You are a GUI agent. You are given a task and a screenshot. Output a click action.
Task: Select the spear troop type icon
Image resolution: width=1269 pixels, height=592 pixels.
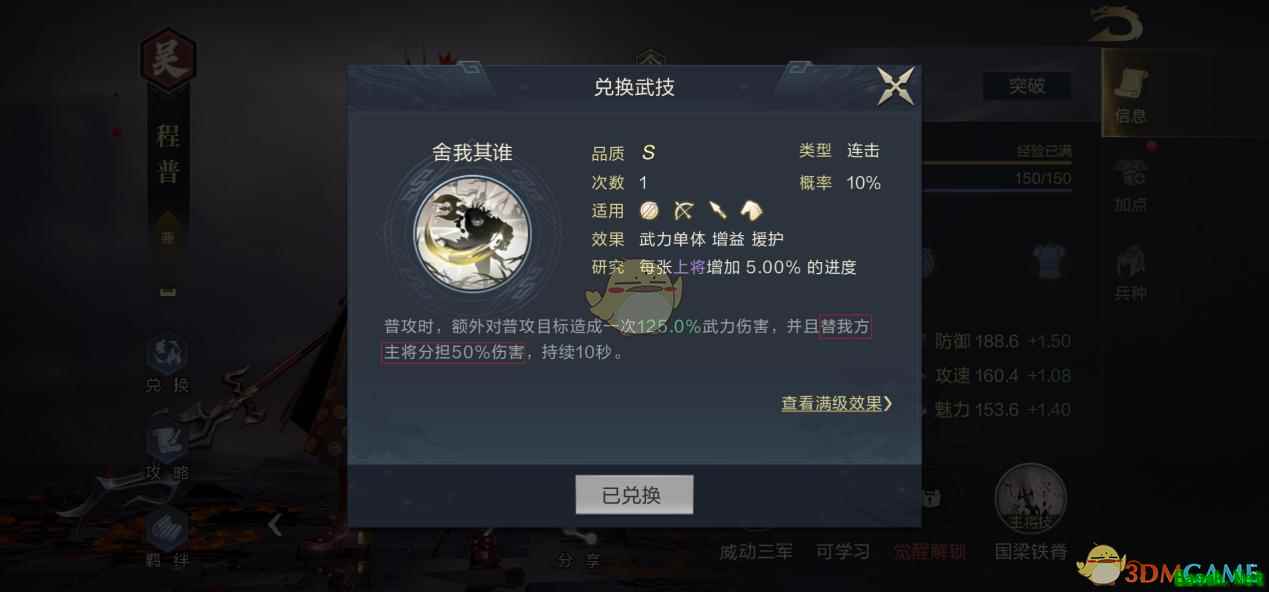[717, 210]
